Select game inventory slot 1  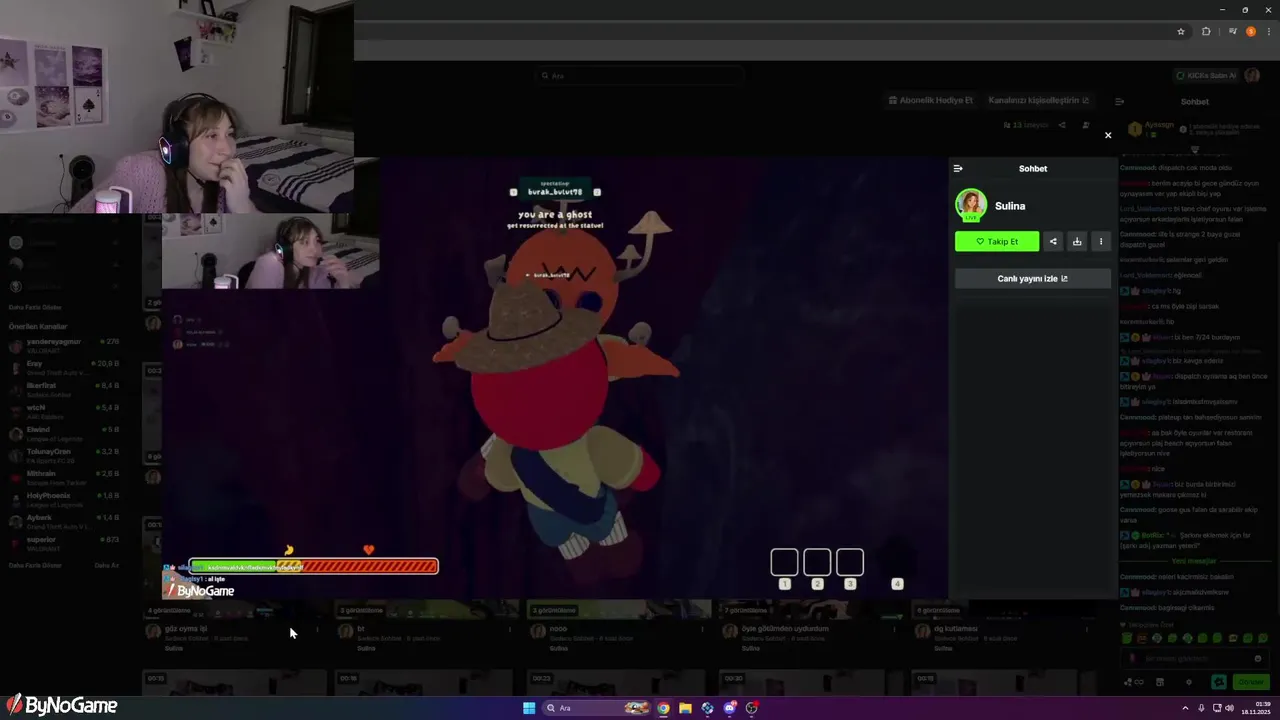tap(785, 562)
